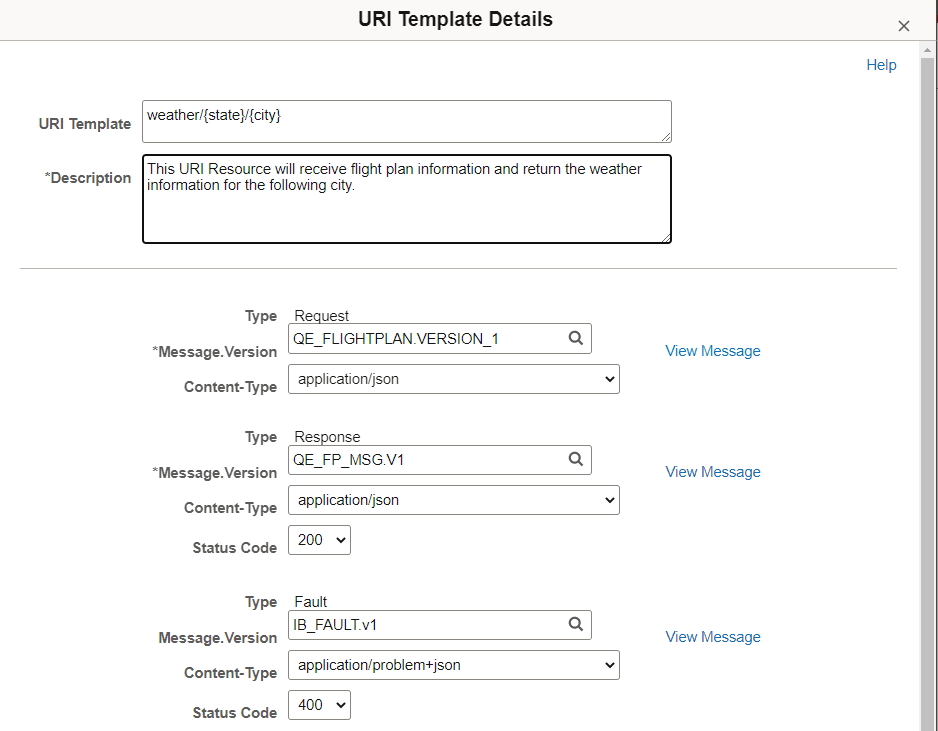Open the Help link
The width and height of the screenshot is (938, 731).
point(881,64)
